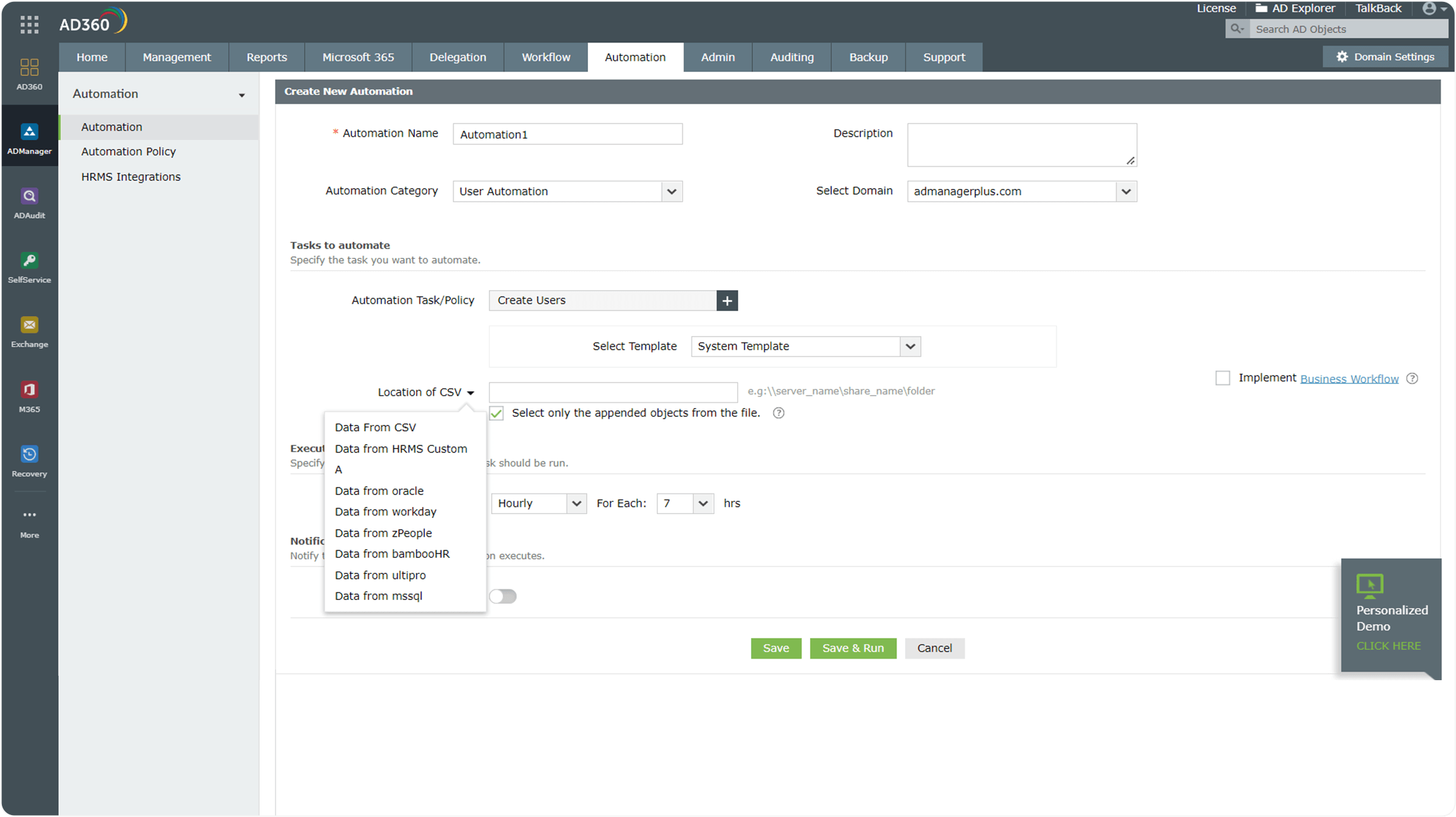Click the Automation Name input field
The image size is (1456, 817).
567,134
